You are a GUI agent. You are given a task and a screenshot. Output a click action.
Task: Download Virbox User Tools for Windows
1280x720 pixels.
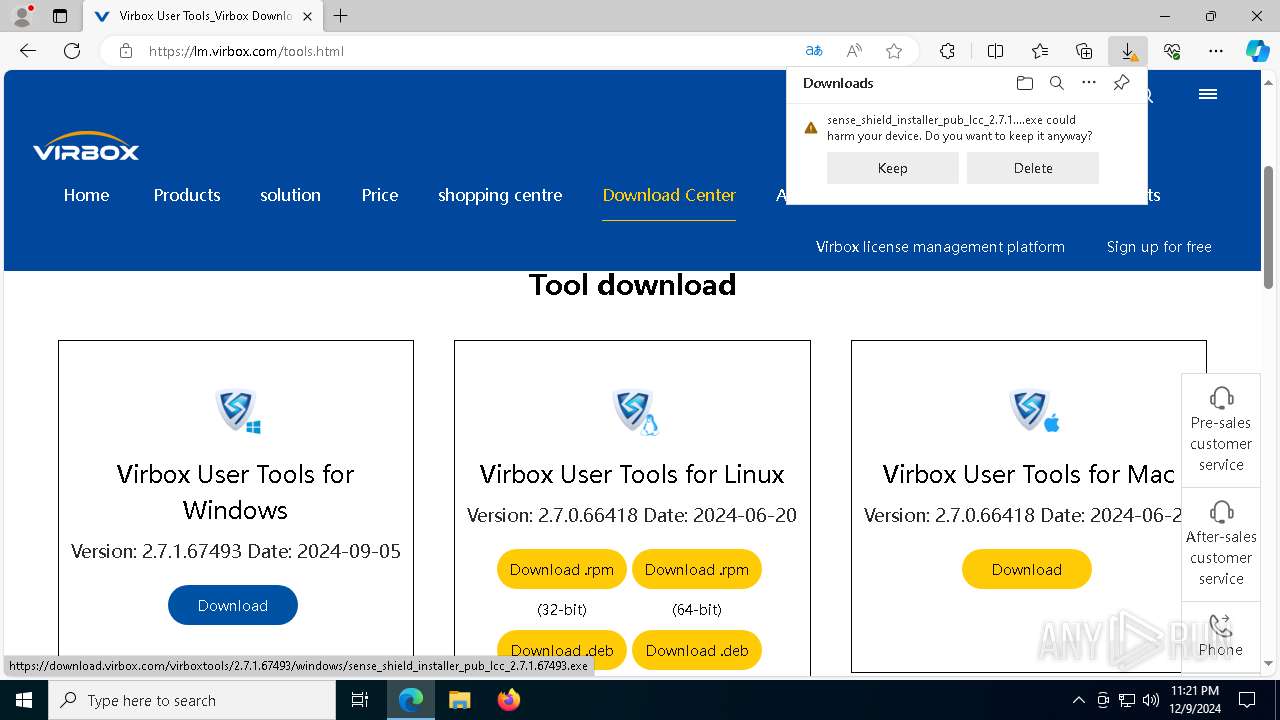click(x=233, y=605)
